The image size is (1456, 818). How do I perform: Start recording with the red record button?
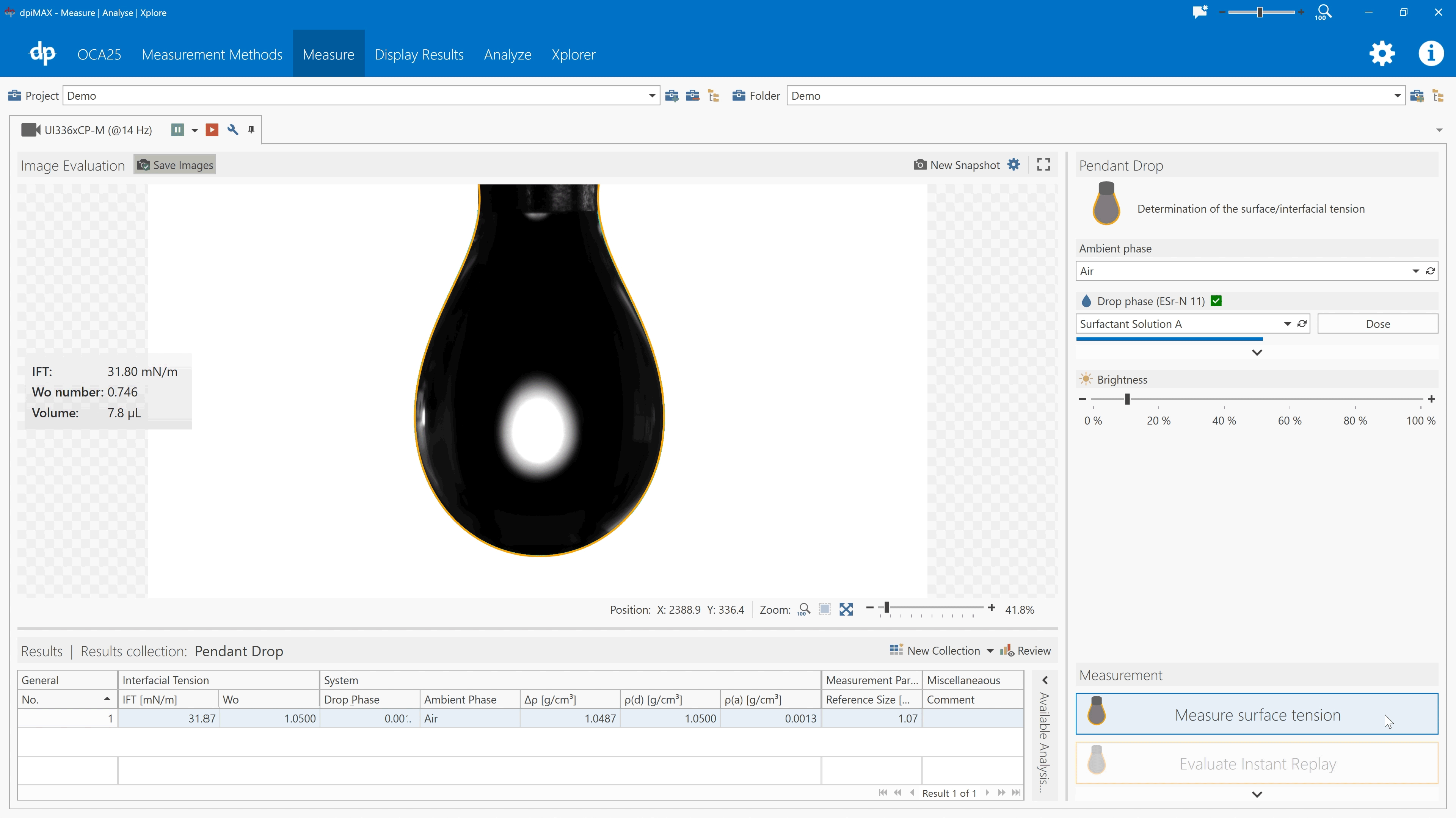pos(212,130)
